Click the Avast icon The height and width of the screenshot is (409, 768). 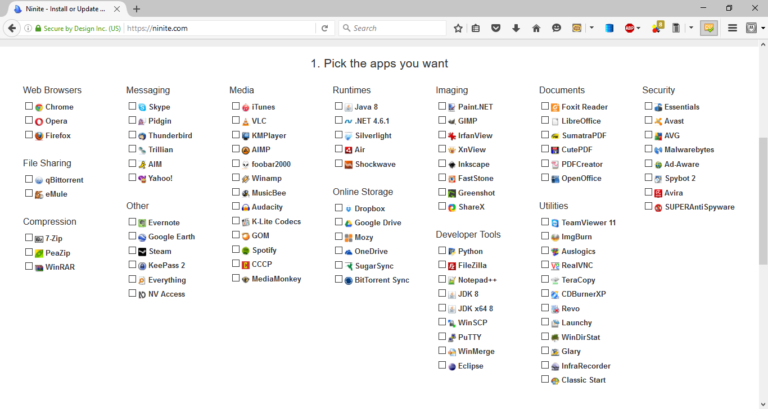coord(658,121)
